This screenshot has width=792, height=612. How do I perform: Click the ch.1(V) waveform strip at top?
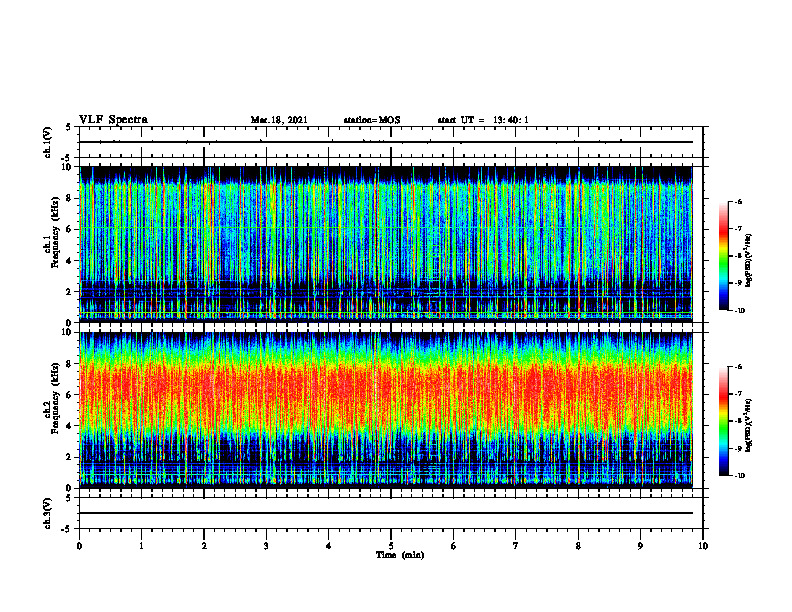(391, 142)
